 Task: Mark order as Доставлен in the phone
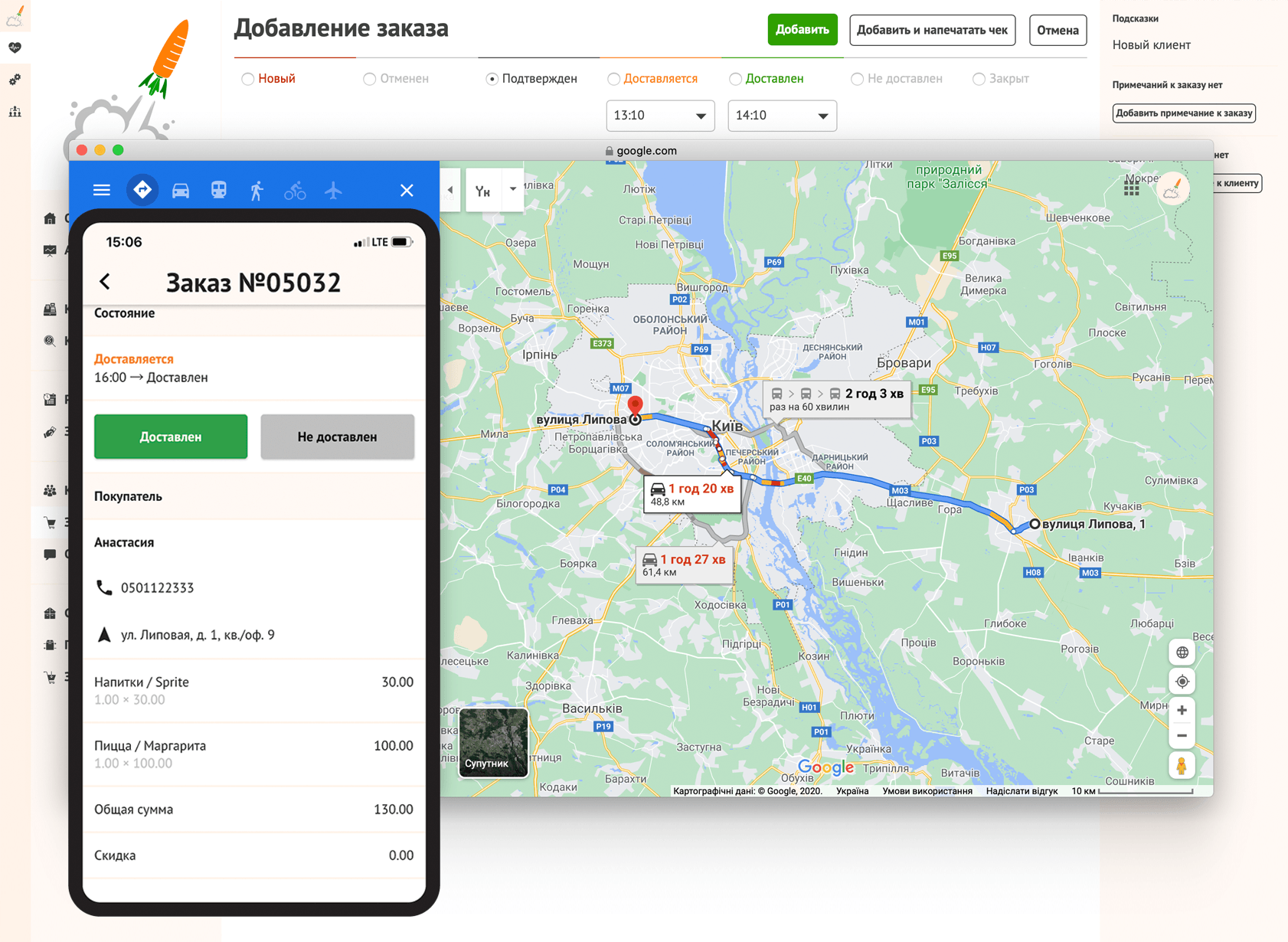pos(171,437)
